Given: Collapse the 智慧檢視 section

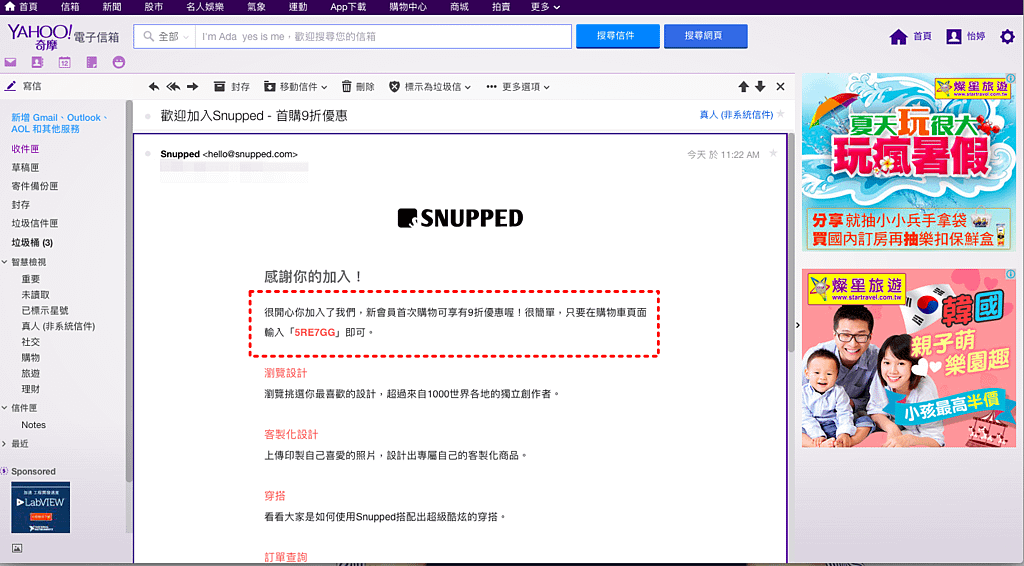Looking at the screenshot, I should coord(5,262).
